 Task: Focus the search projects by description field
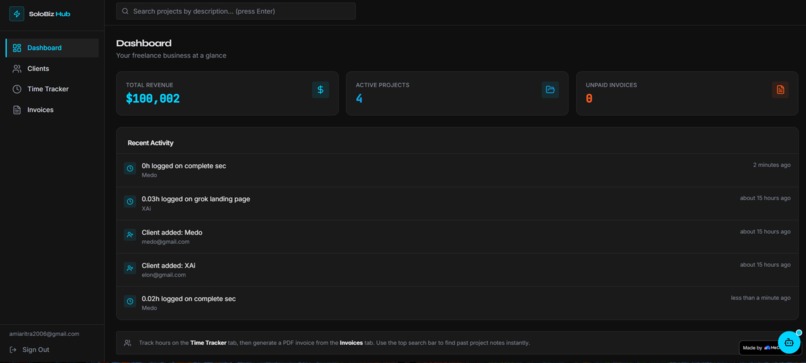[236, 11]
